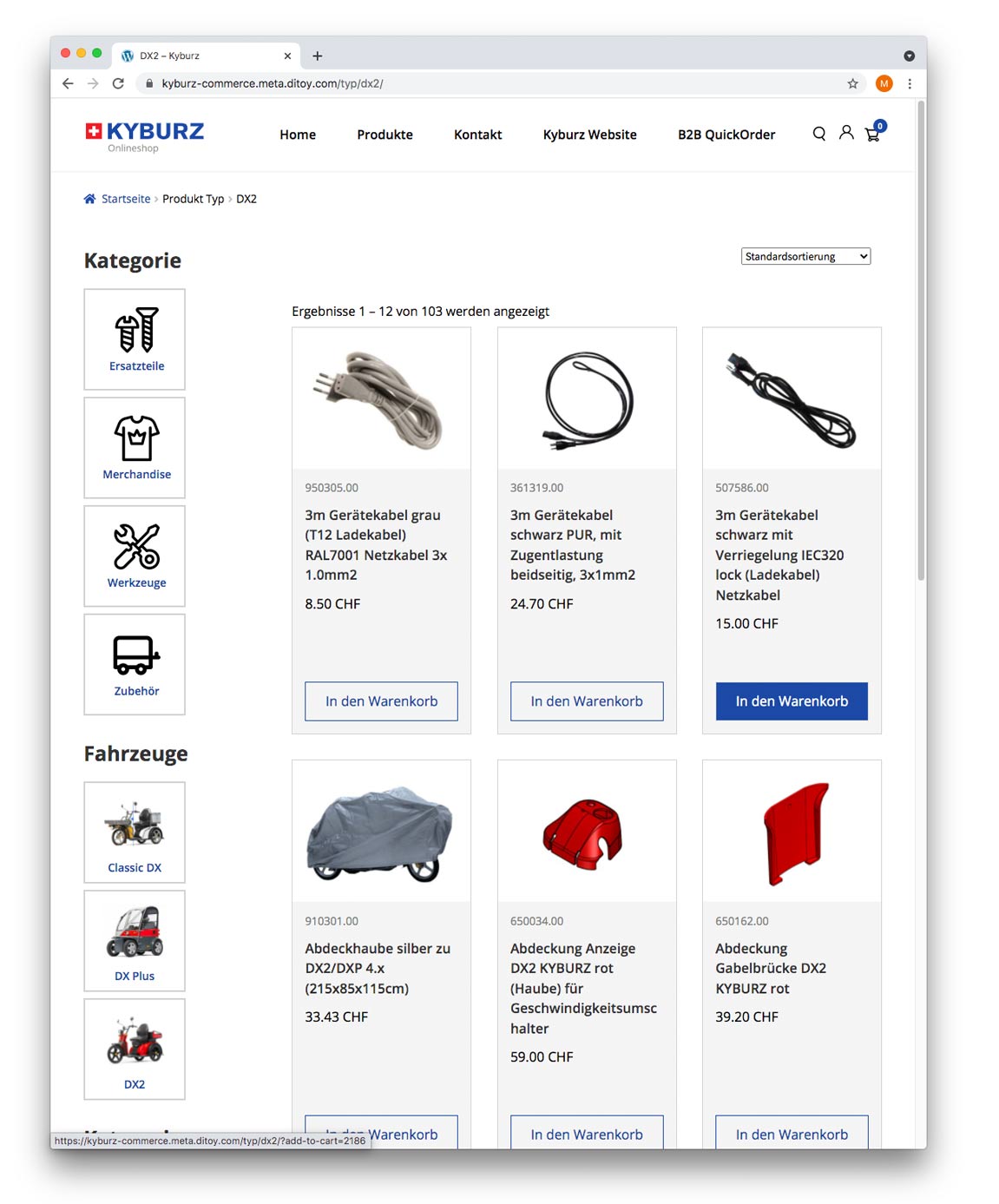999x1204 pixels.
Task: Open Chrome three-dot menu
Action: 910,83
